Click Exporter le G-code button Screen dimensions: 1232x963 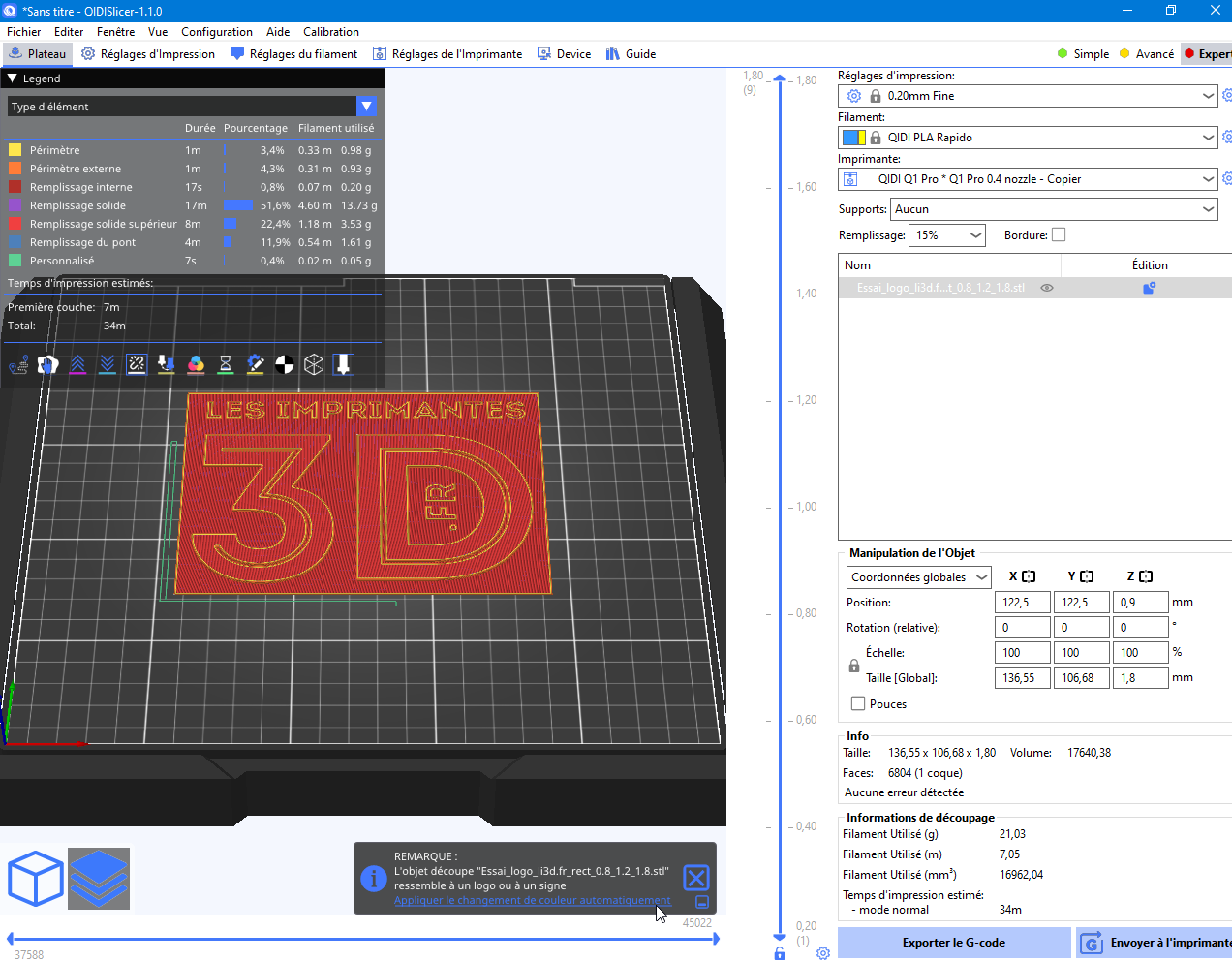[x=953, y=943]
